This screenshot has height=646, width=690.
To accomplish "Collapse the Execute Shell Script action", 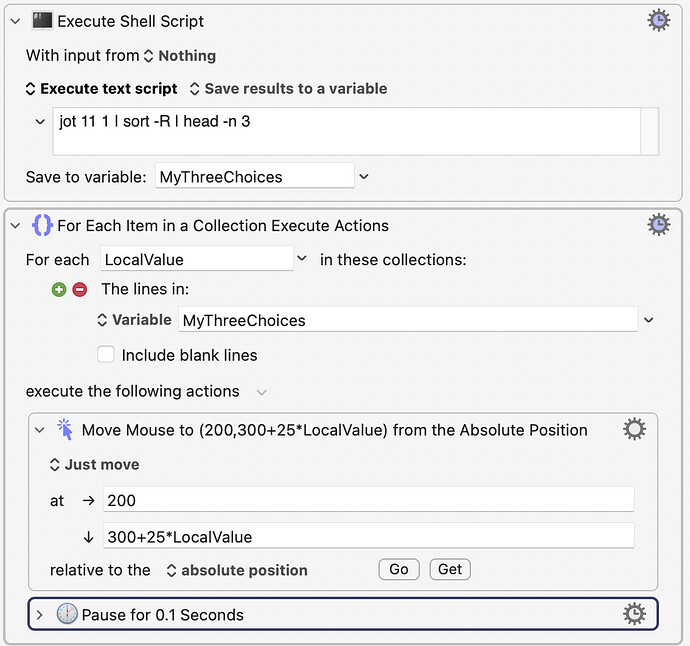I will coord(15,21).
